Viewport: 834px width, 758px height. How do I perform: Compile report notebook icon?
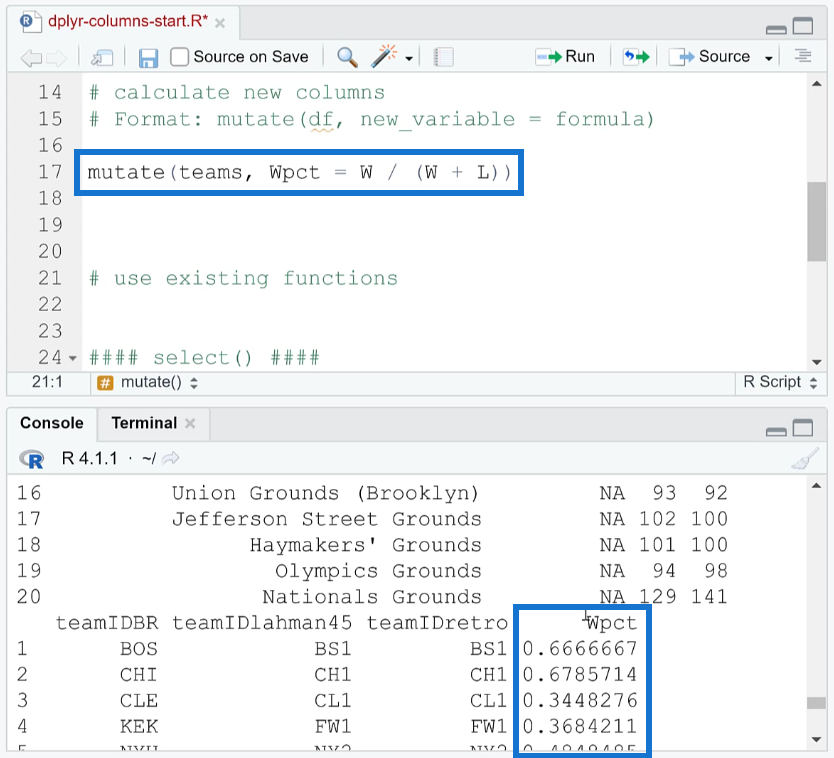443,57
